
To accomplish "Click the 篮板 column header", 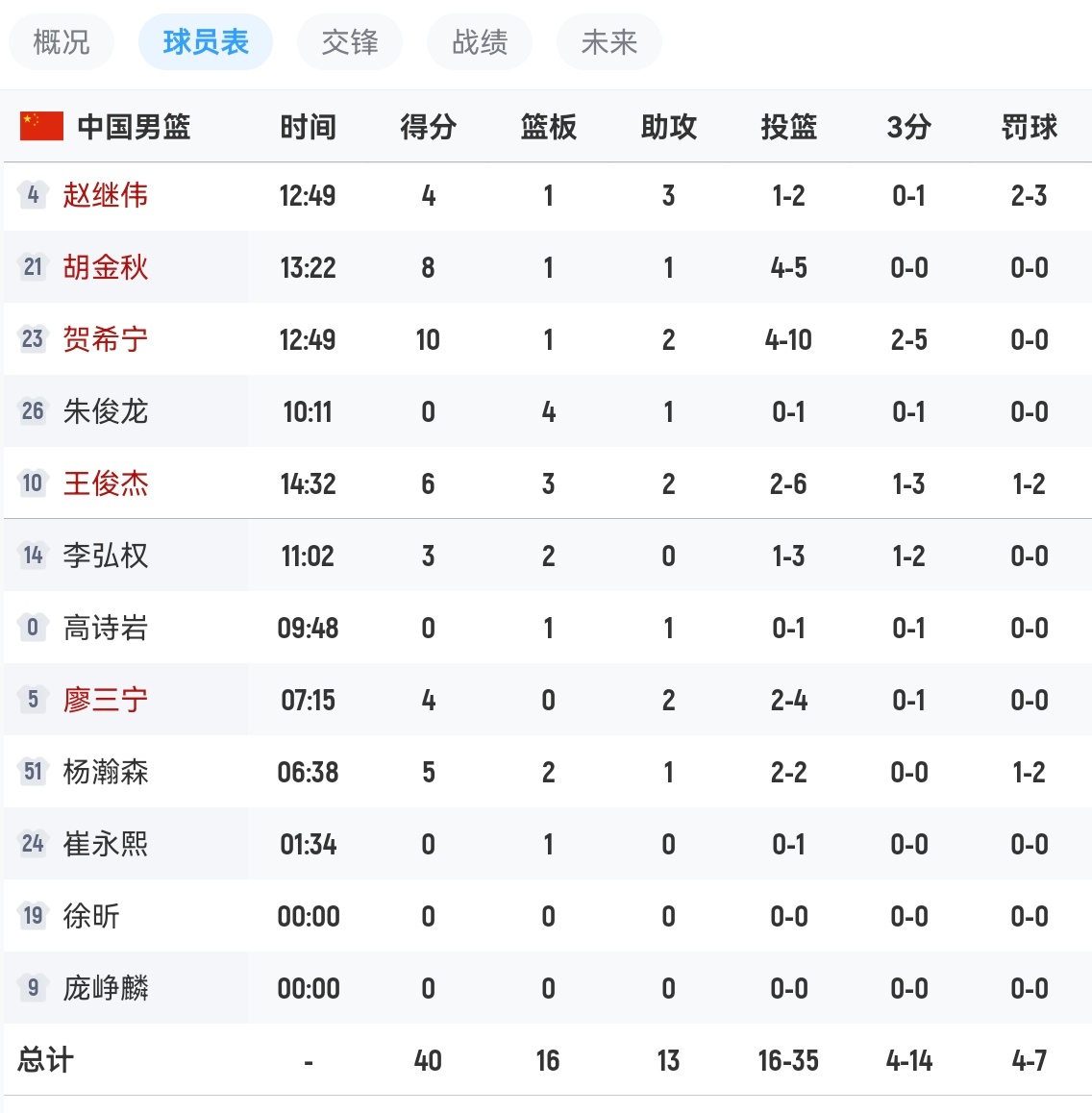I will [548, 127].
